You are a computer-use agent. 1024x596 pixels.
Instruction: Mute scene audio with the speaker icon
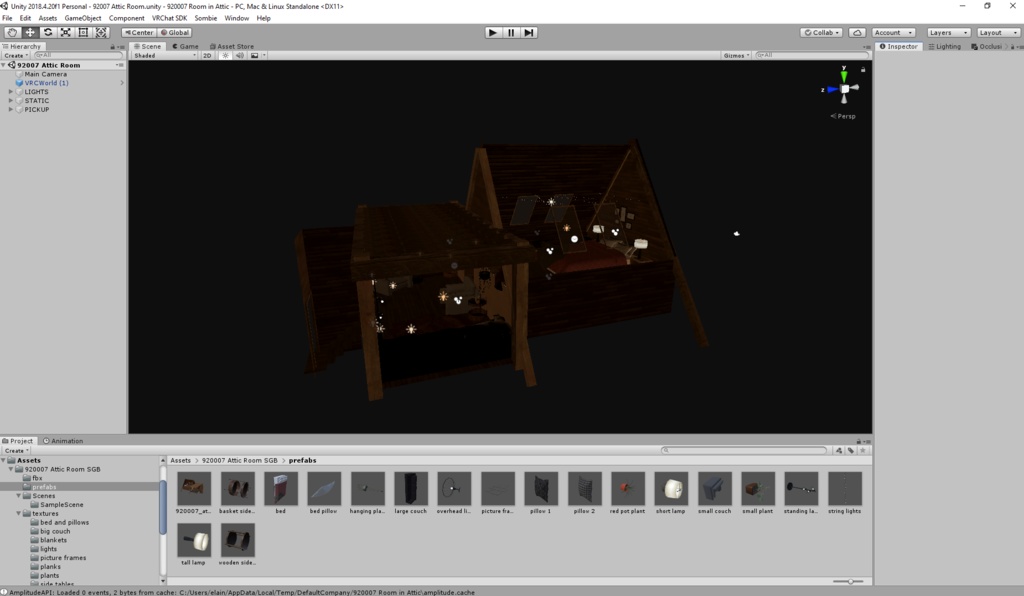tap(241, 55)
